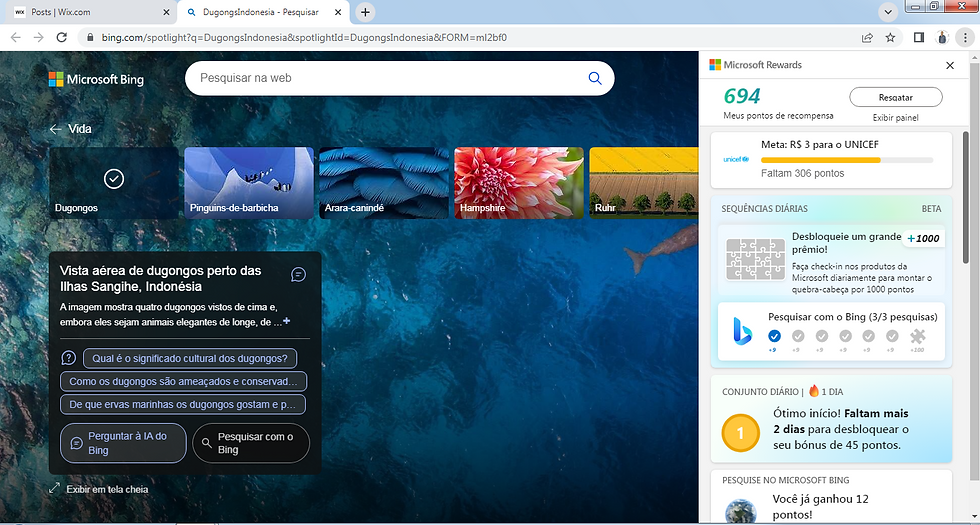Click the Resgatar button
The image size is (980, 525).
(896, 98)
